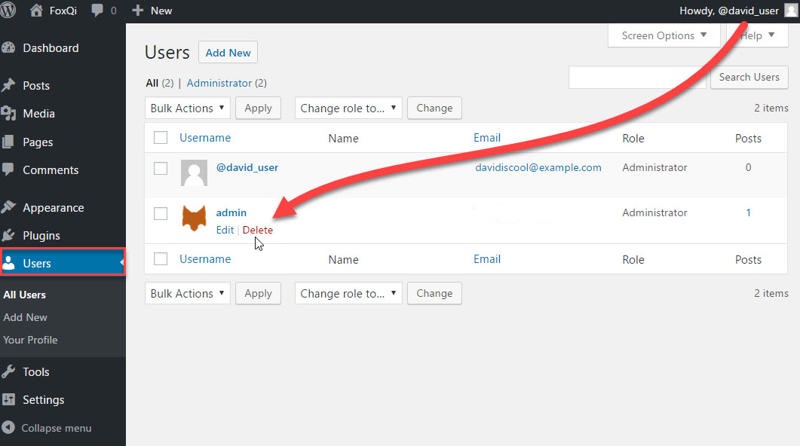The width and height of the screenshot is (800, 446).
Task: Go to Your Profile submenu item
Action: (x=30, y=340)
